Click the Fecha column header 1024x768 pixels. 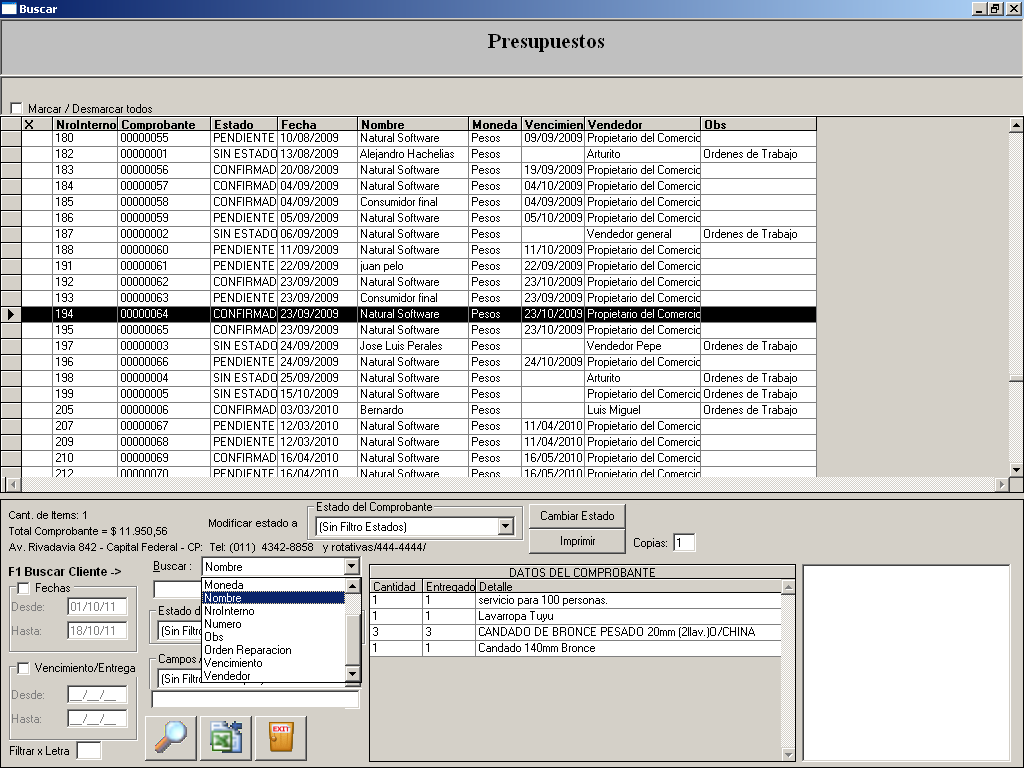317,124
